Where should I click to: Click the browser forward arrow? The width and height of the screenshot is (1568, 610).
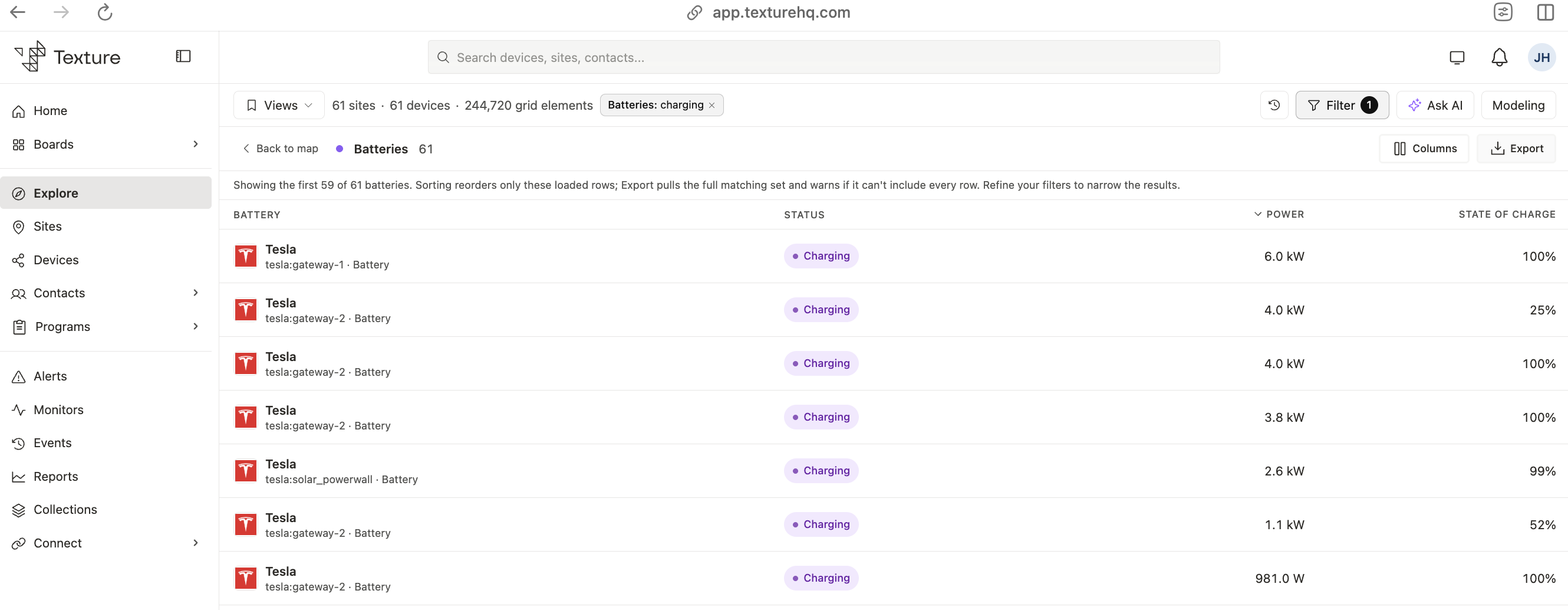click(x=61, y=12)
